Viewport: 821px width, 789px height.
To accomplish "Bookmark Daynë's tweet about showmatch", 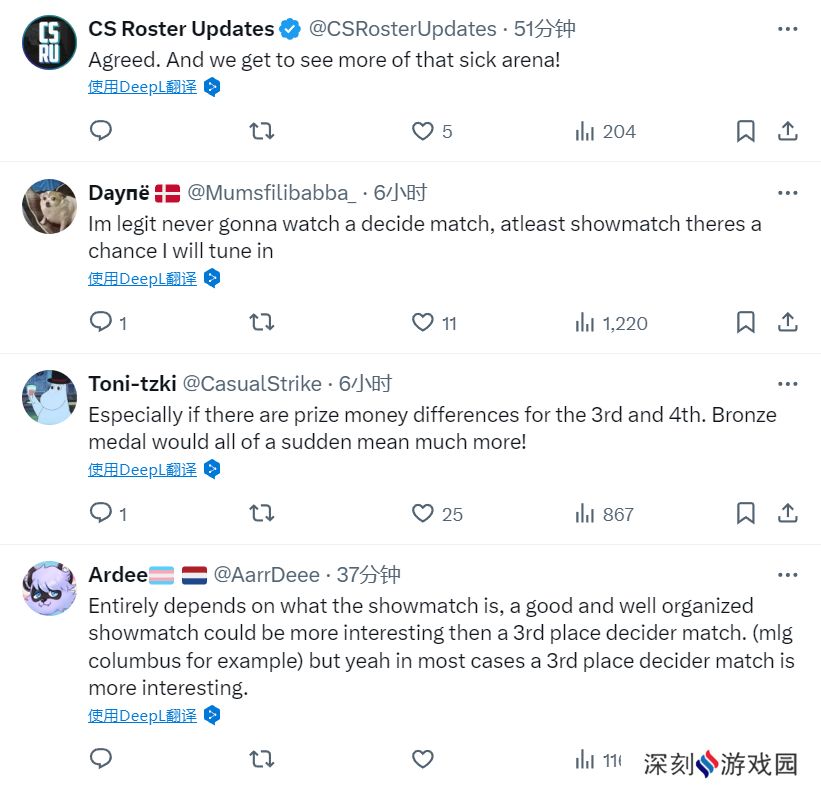I will tap(746, 322).
